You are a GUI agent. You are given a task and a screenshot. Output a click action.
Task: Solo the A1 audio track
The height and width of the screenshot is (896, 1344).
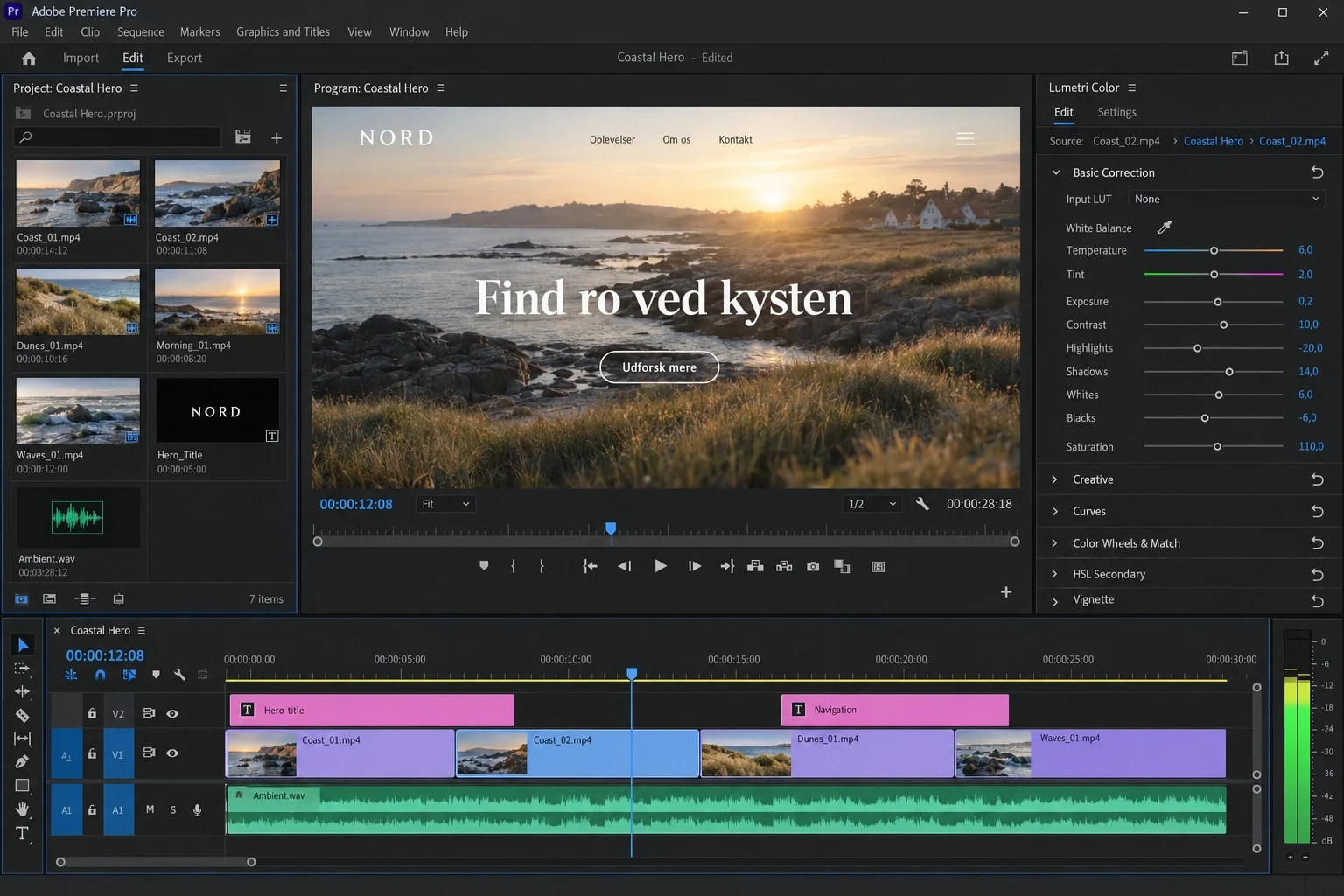tap(173, 810)
